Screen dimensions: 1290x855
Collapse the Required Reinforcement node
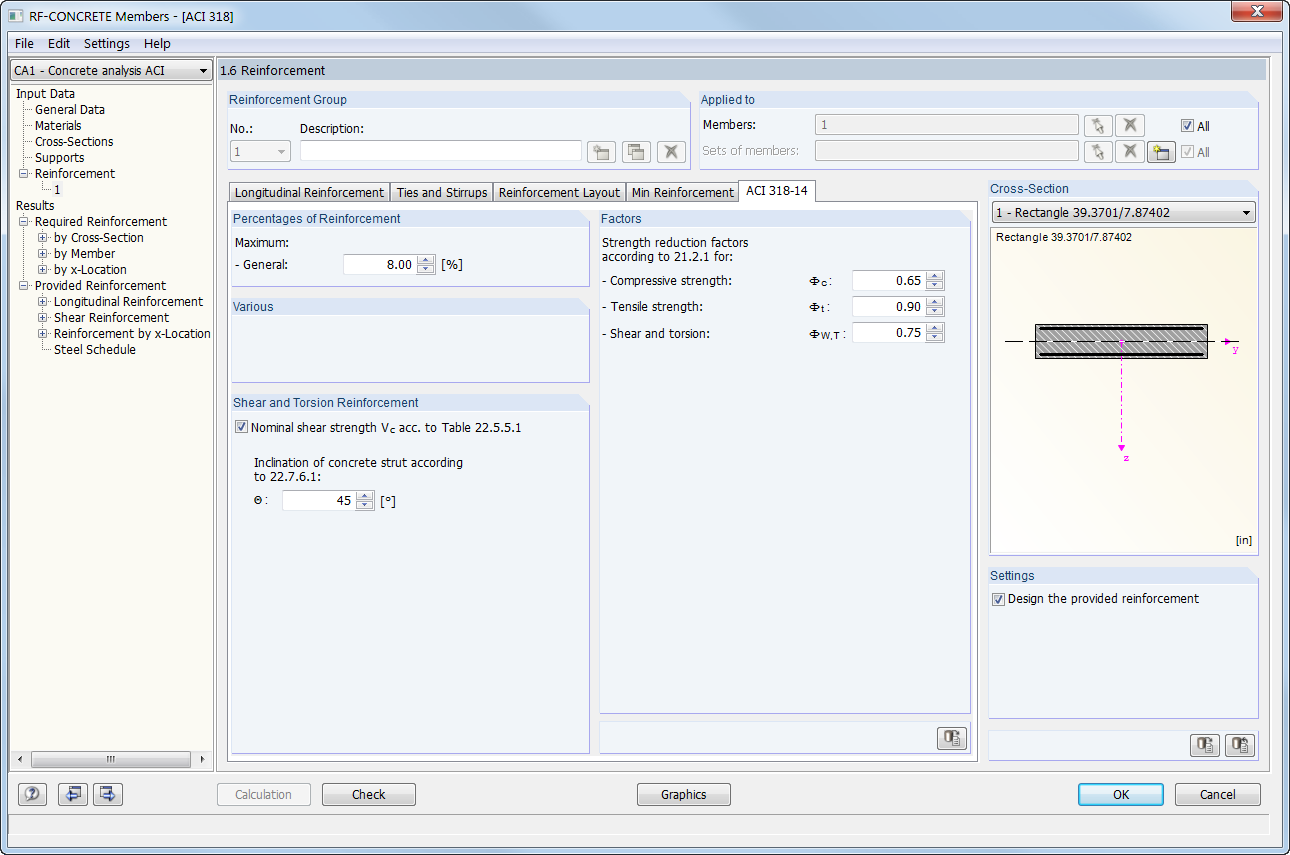coord(24,222)
